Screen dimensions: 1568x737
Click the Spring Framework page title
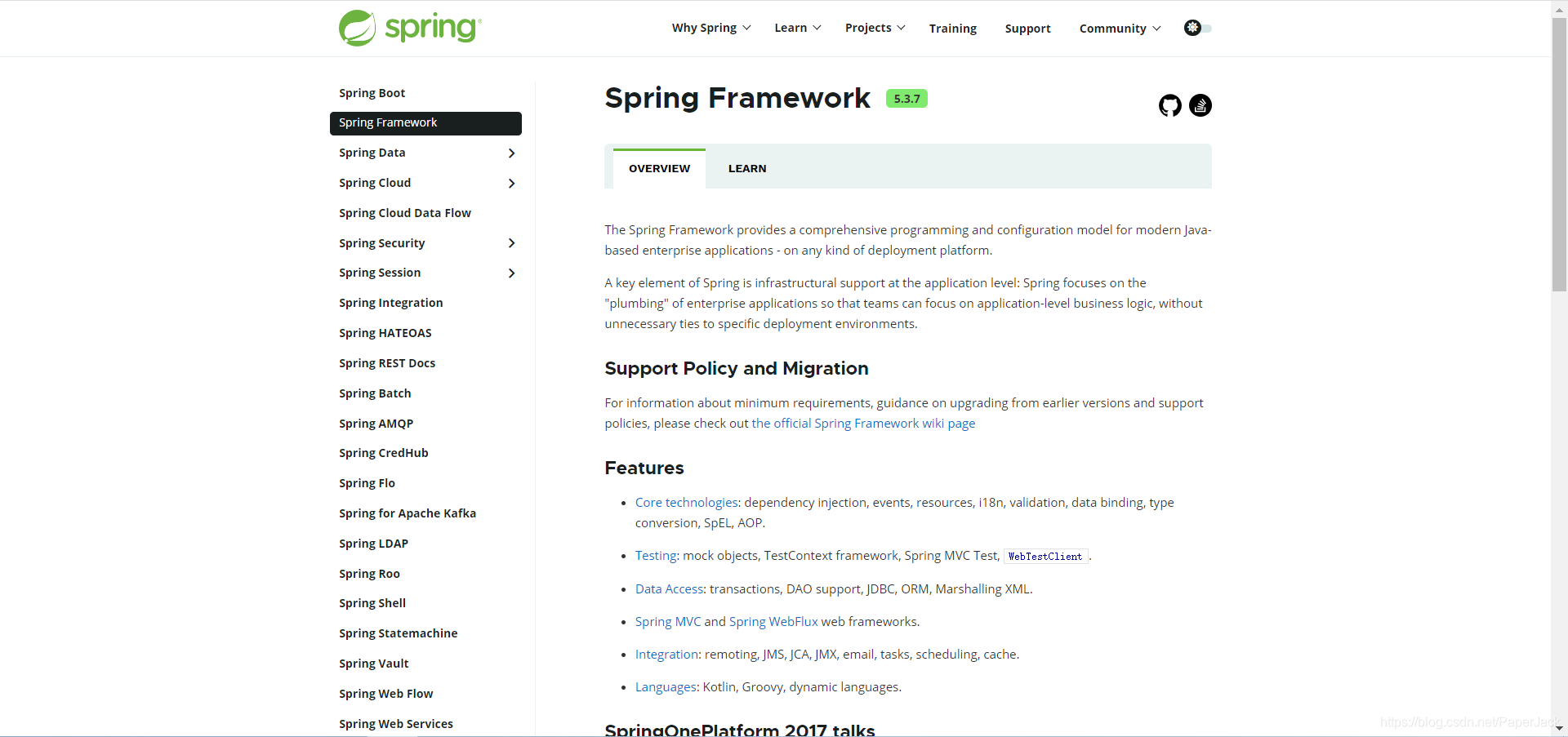pos(737,98)
